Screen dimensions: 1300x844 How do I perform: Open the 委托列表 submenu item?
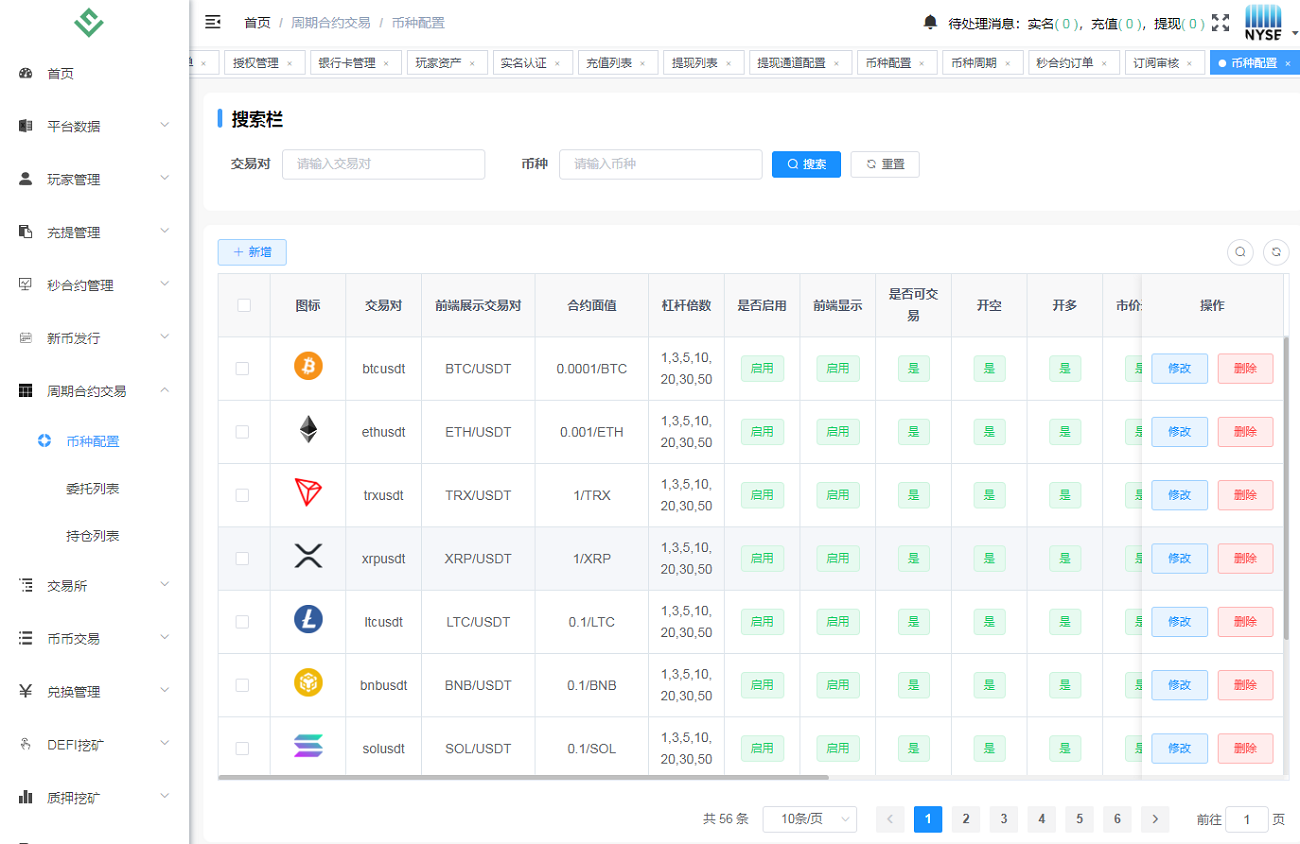[92, 489]
